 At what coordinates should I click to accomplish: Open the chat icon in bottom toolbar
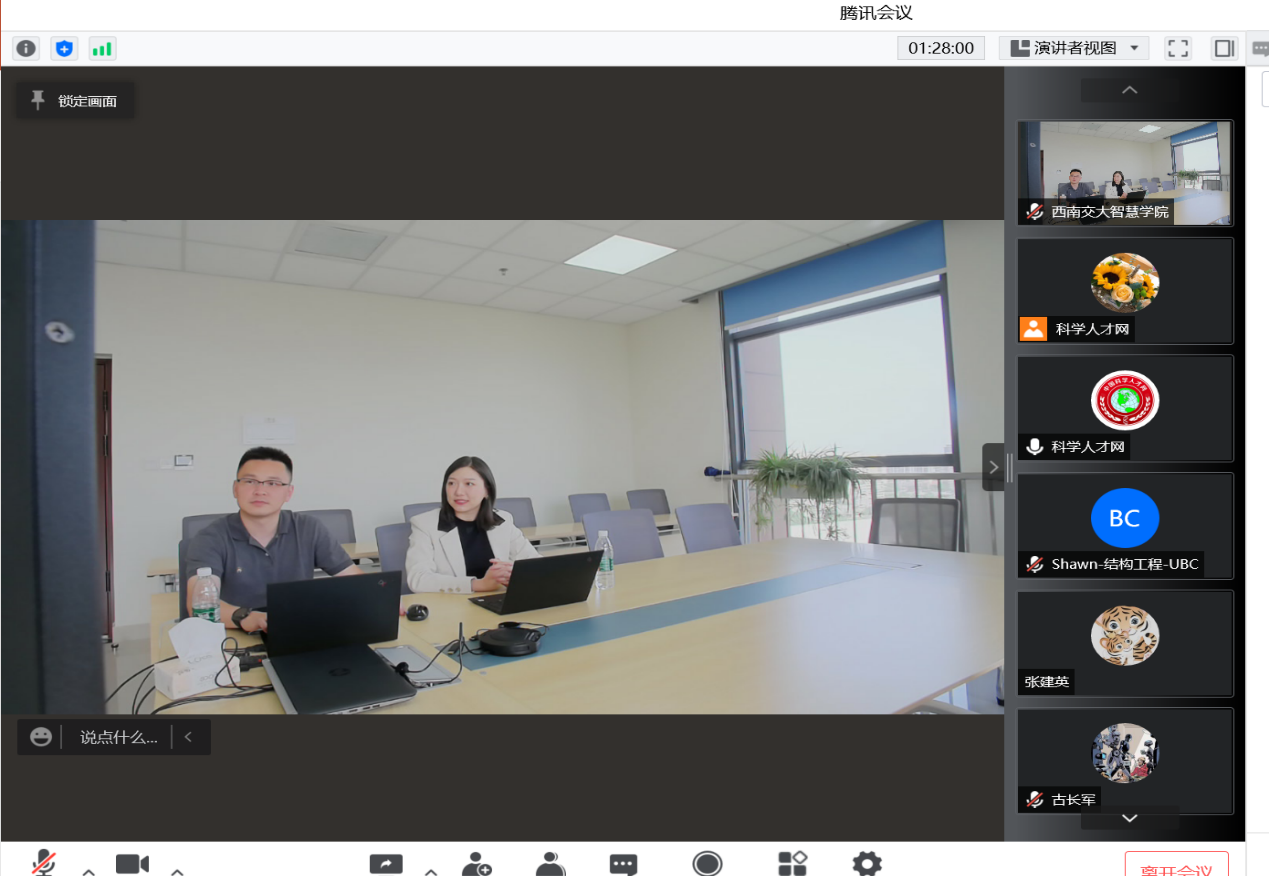coord(623,864)
